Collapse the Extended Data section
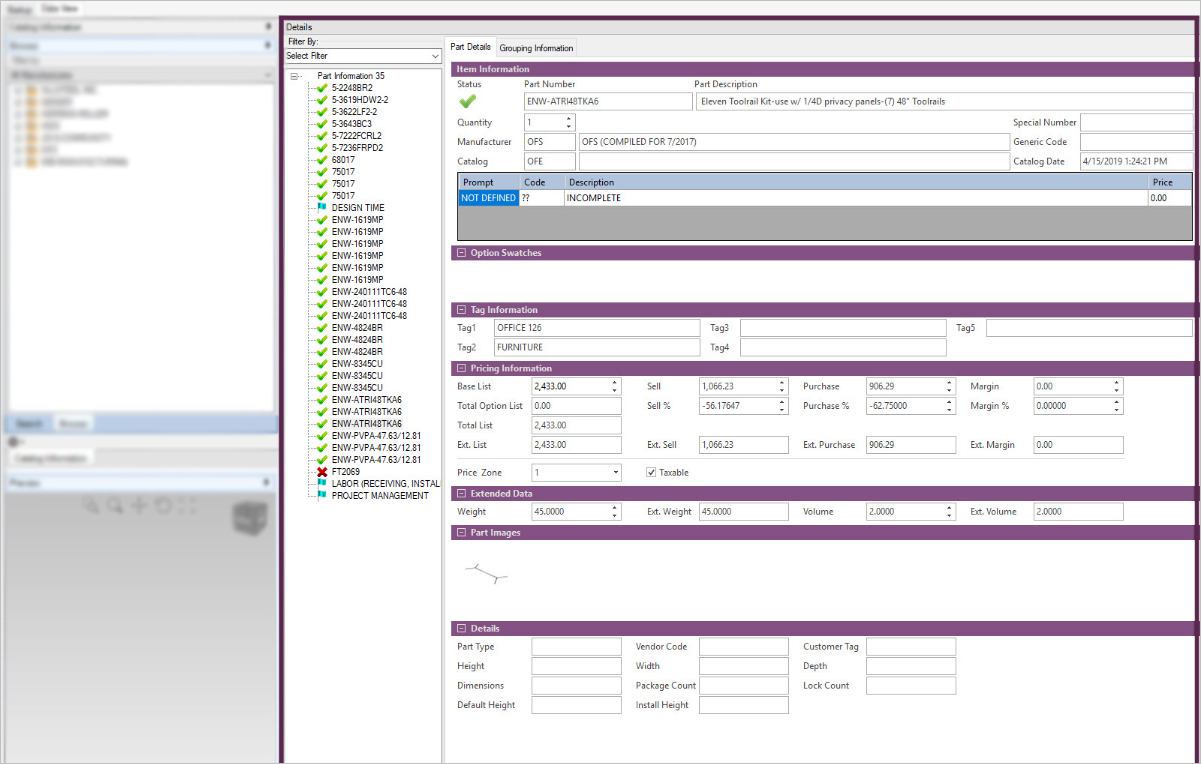Viewport: 1201px width, 764px height. (460, 493)
